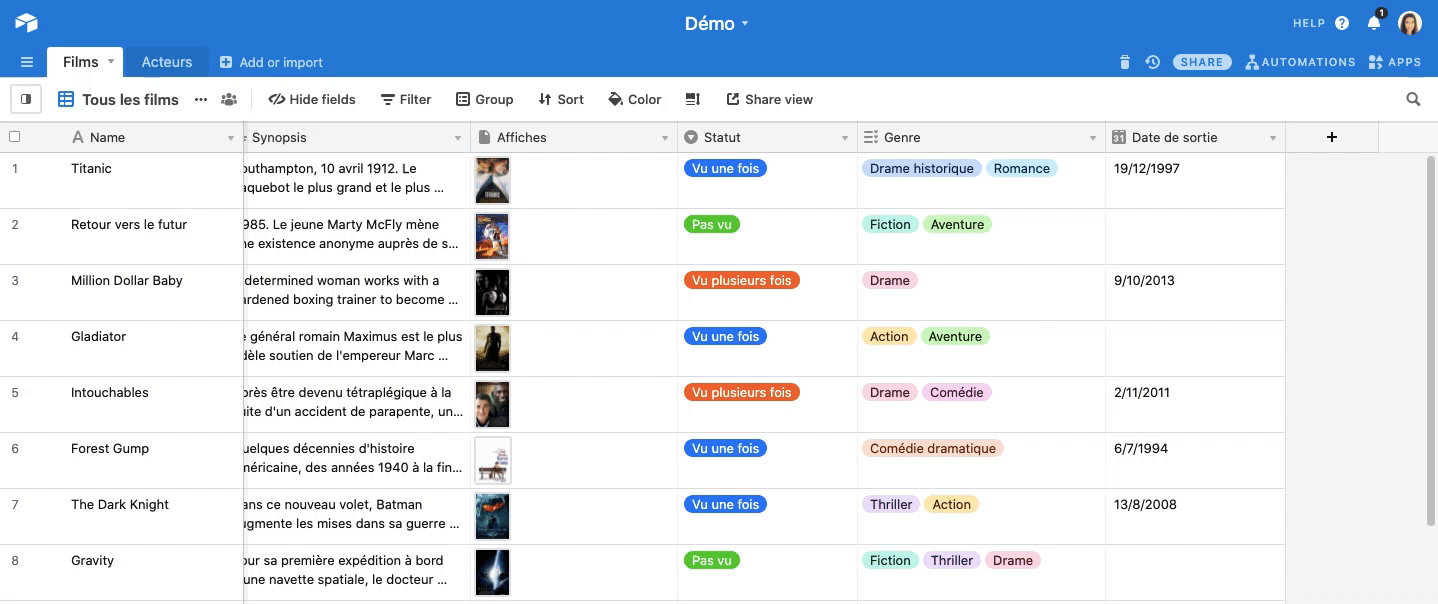Click the HELP text link
This screenshot has height=604, width=1438.
(1309, 23)
